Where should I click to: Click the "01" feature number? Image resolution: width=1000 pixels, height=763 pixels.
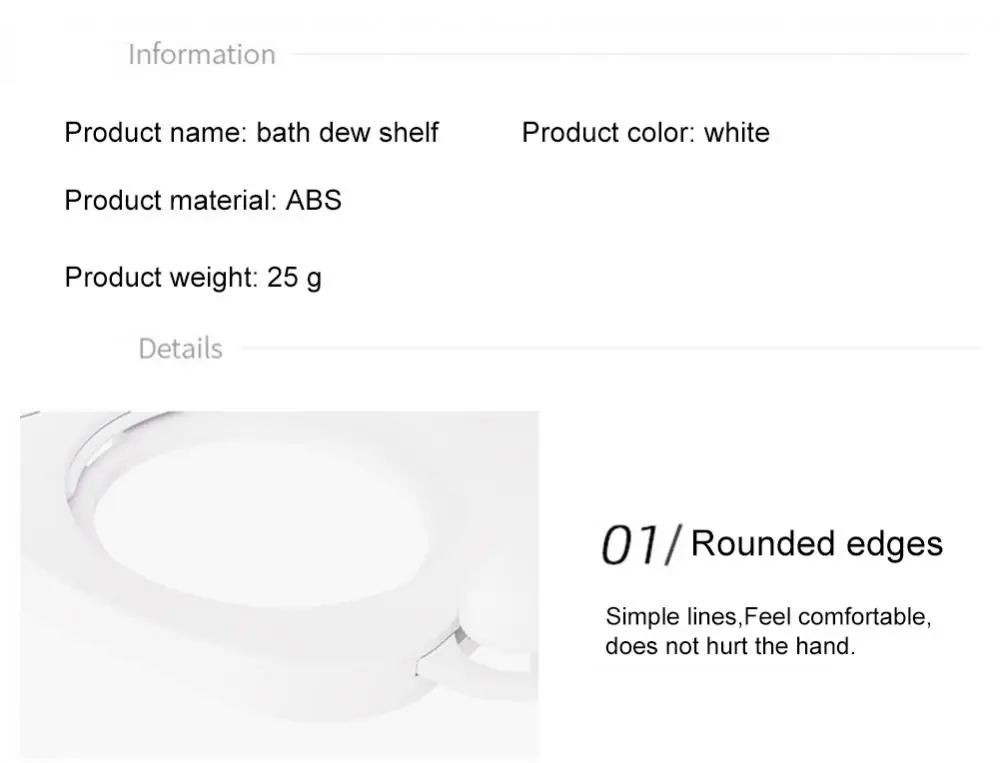(627, 545)
